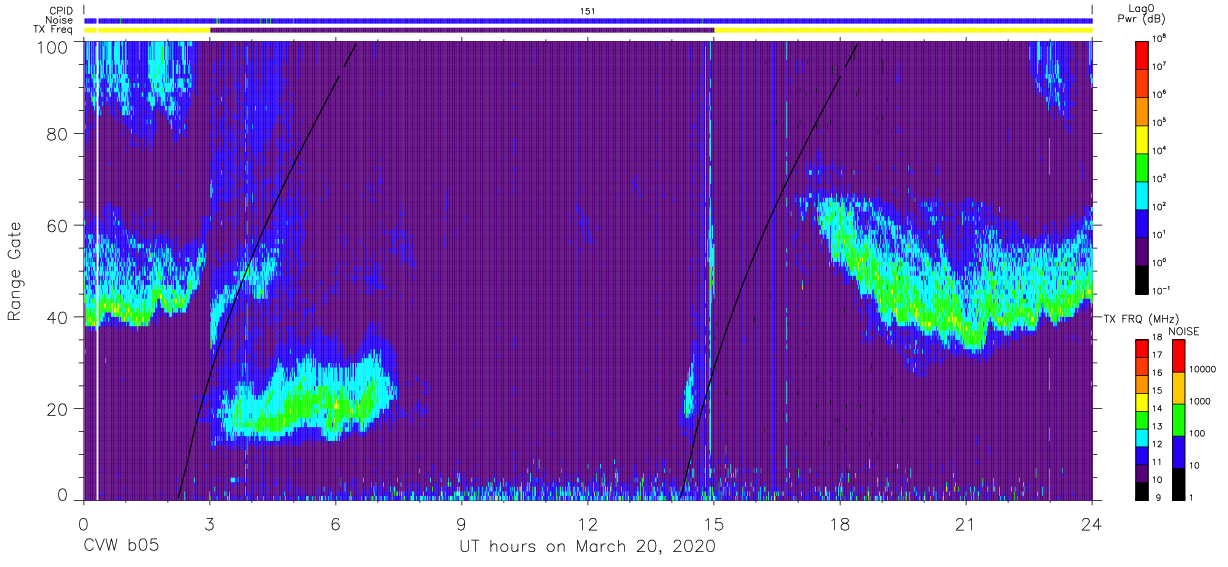Click the 10^7 label on power colorbar

[x=1160, y=66]
